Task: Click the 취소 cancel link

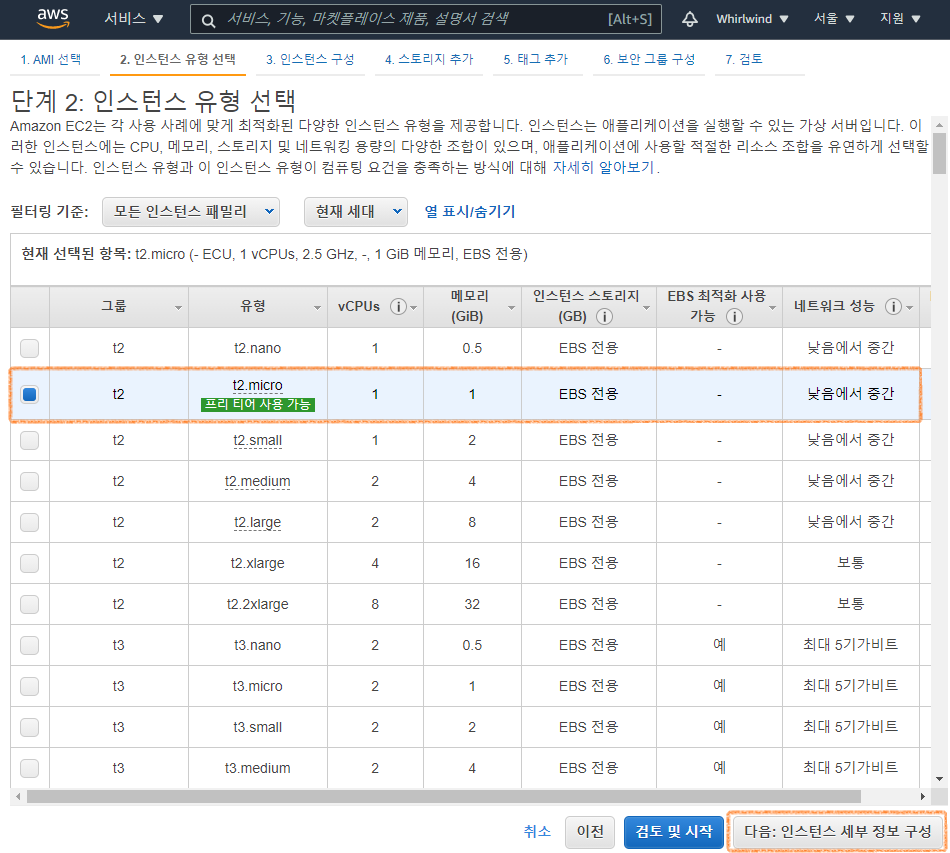Action: coord(537,832)
